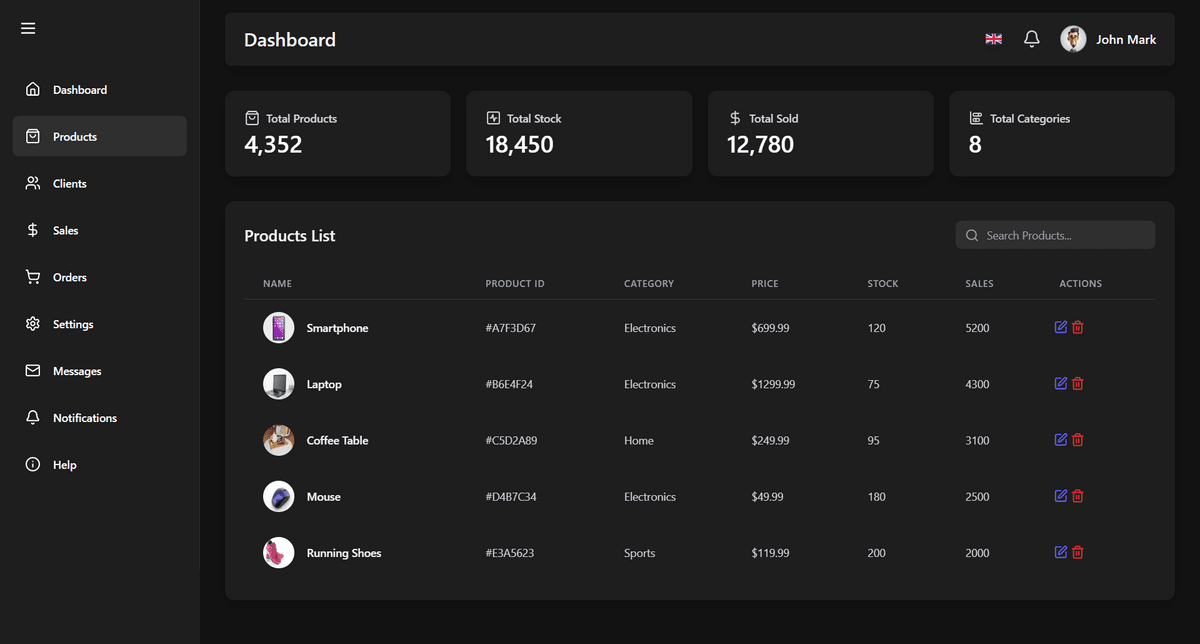Remove Running Shoes with trash icon
The height and width of the screenshot is (644, 1200).
tap(1078, 552)
